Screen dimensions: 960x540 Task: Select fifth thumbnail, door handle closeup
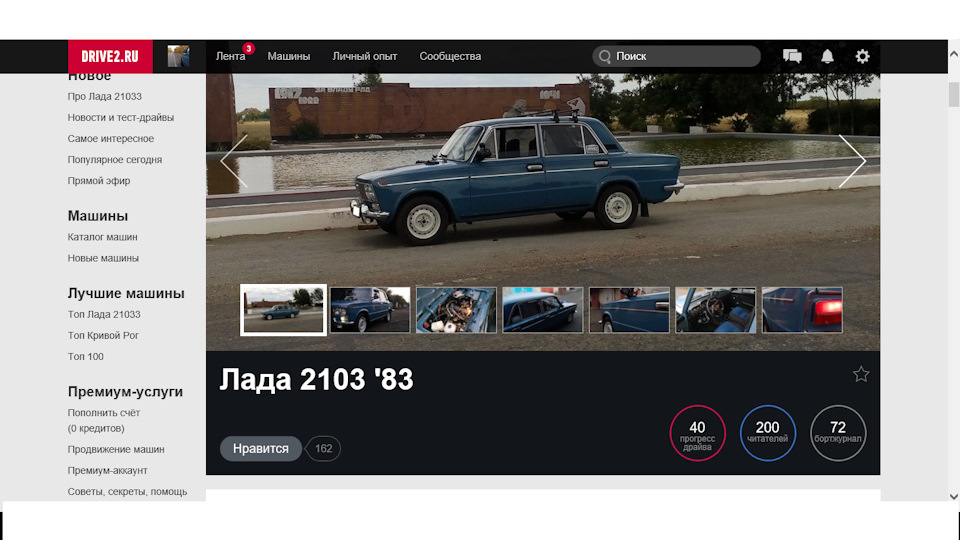tap(629, 310)
